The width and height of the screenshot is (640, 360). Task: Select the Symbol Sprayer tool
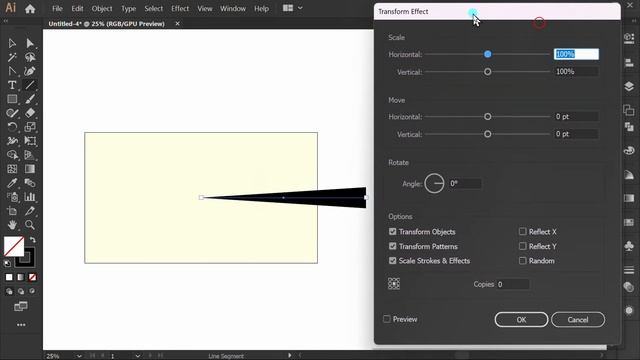(12, 197)
